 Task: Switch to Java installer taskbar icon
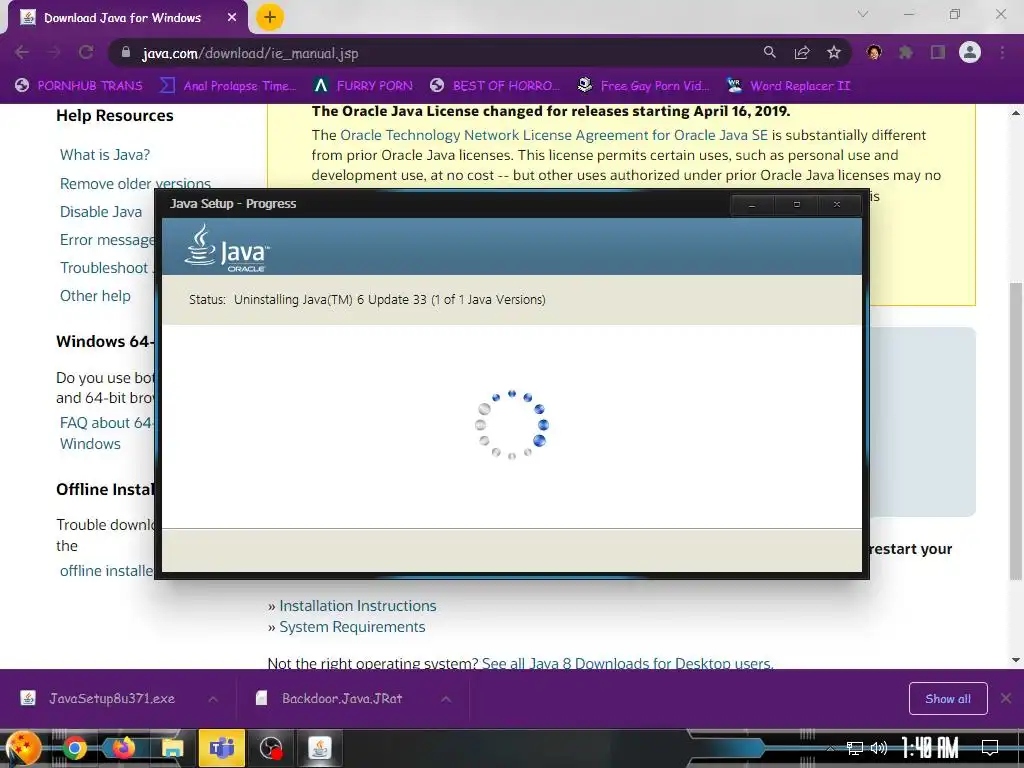pyautogui.click(x=319, y=748)
